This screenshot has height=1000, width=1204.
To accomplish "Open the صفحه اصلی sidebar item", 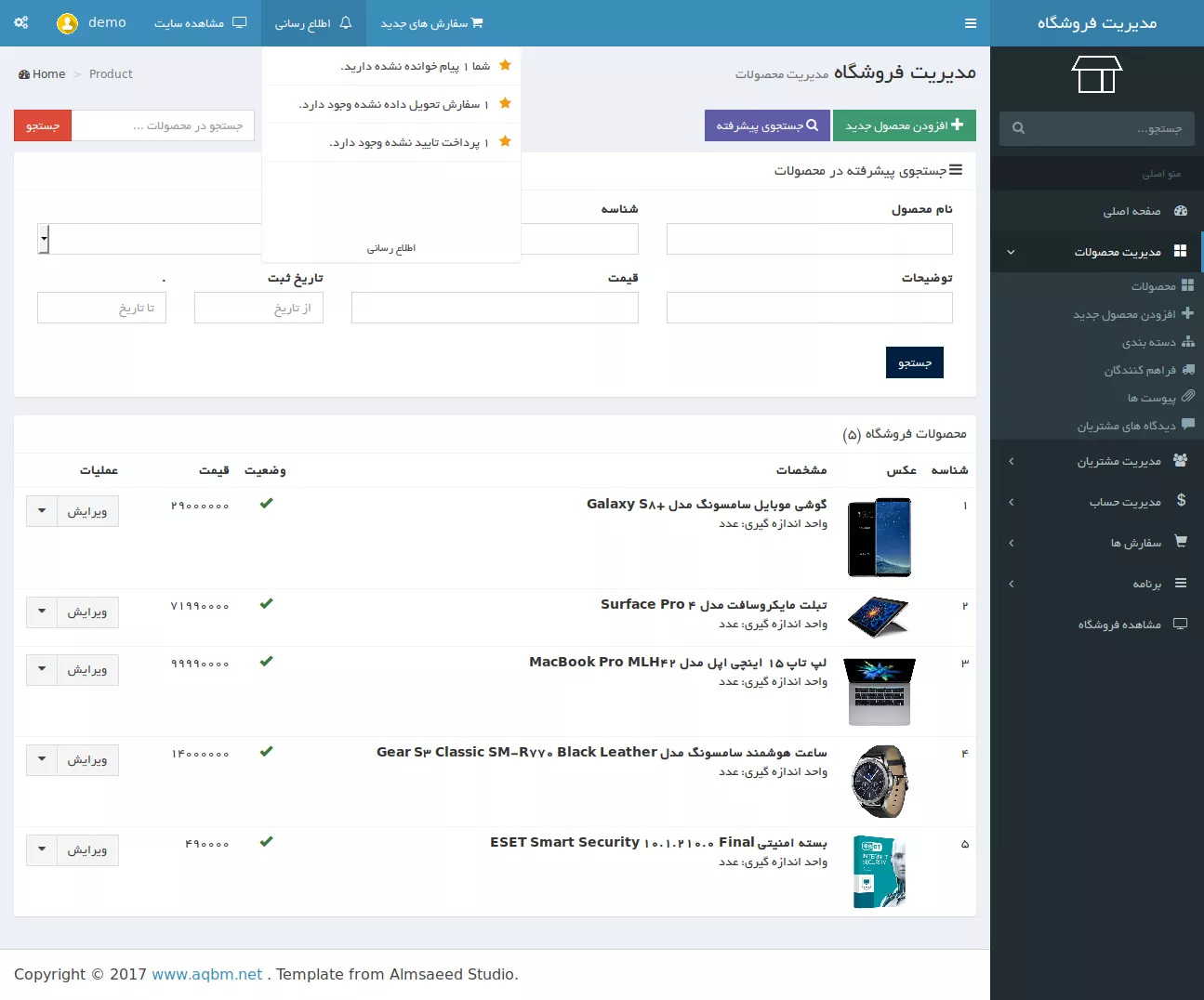I will 1097,211.
